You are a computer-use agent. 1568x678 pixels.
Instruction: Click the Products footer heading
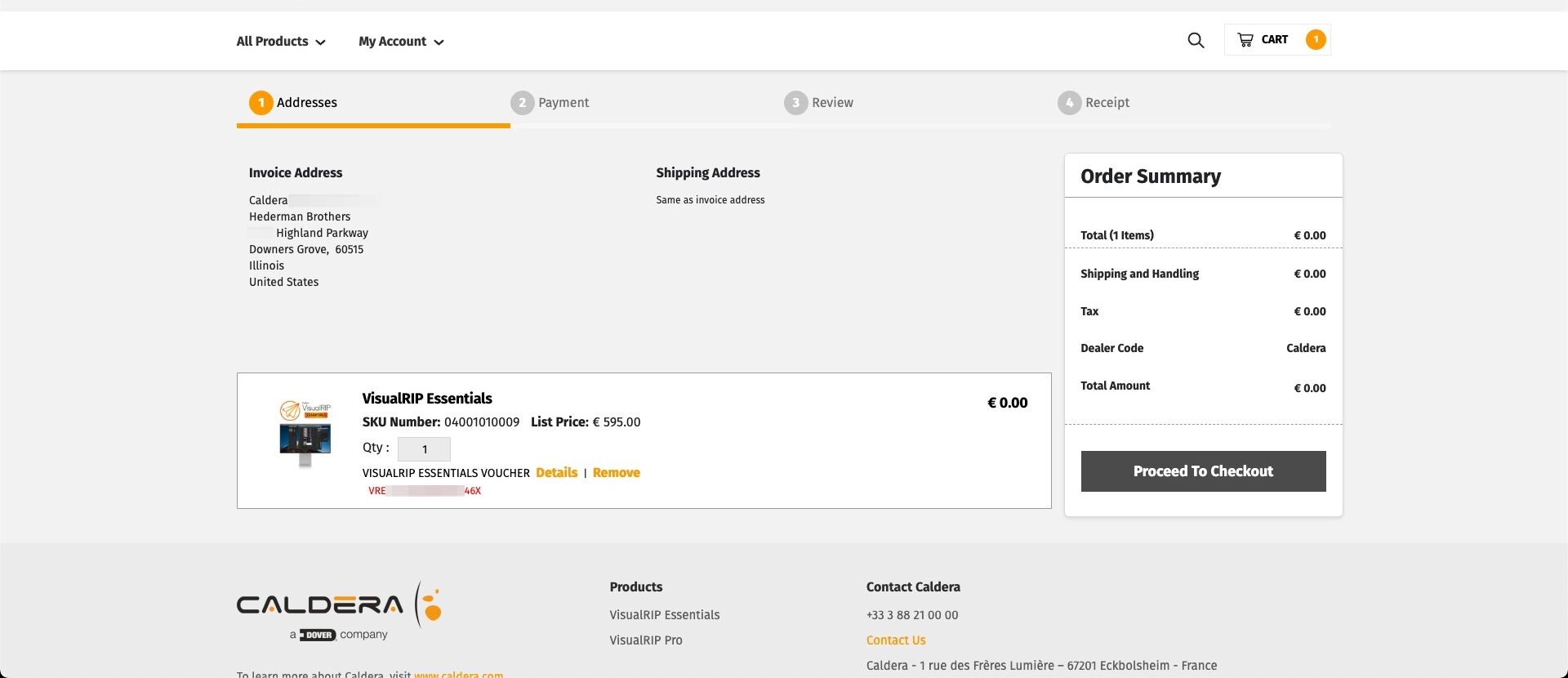[636, 587]
